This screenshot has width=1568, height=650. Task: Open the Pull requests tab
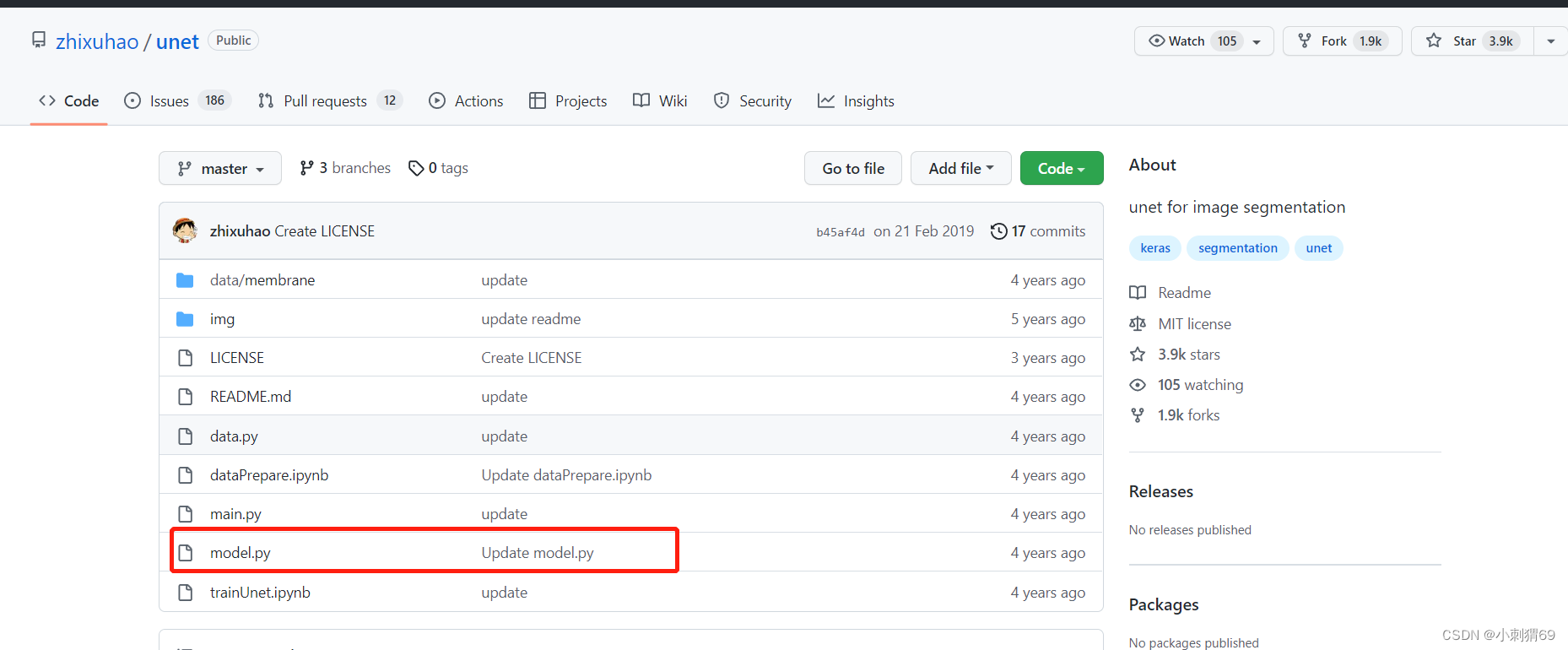330,101
